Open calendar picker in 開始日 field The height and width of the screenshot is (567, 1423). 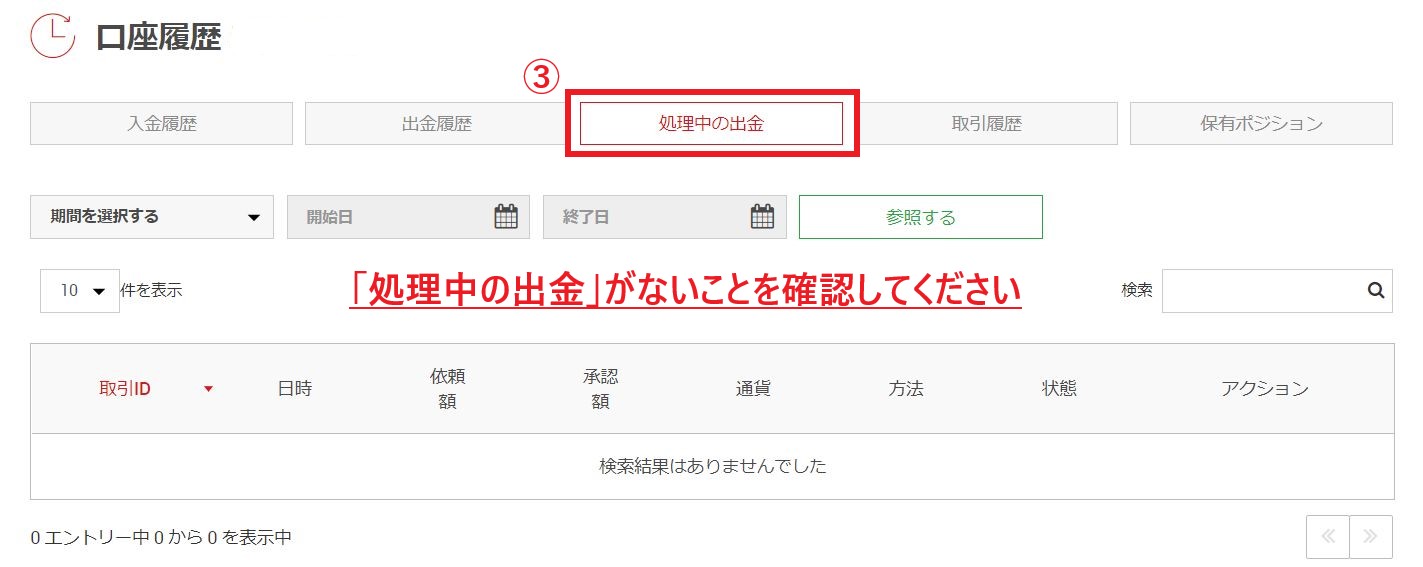click(506, 217)
